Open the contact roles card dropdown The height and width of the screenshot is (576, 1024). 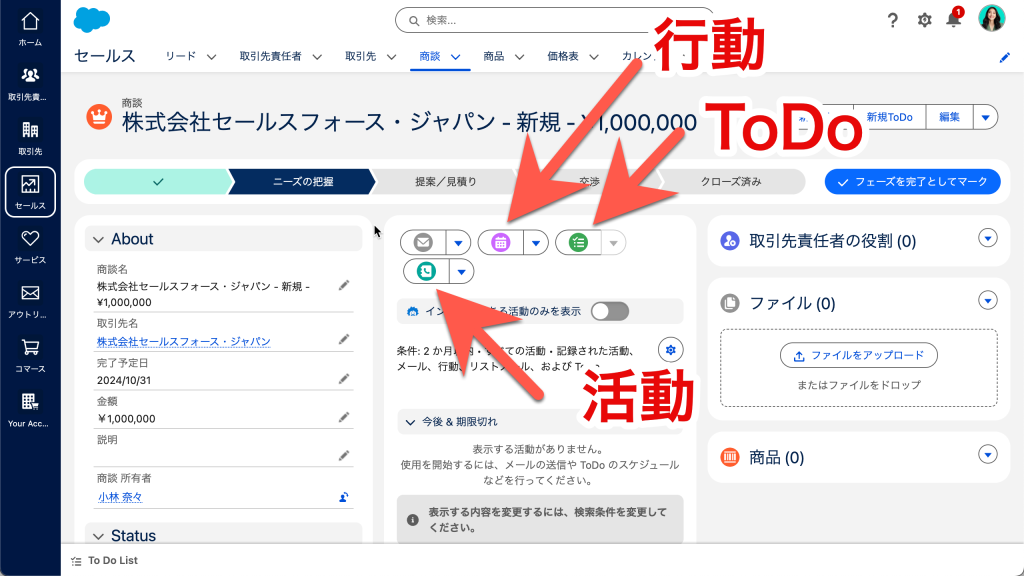click(x=987, y=238)
